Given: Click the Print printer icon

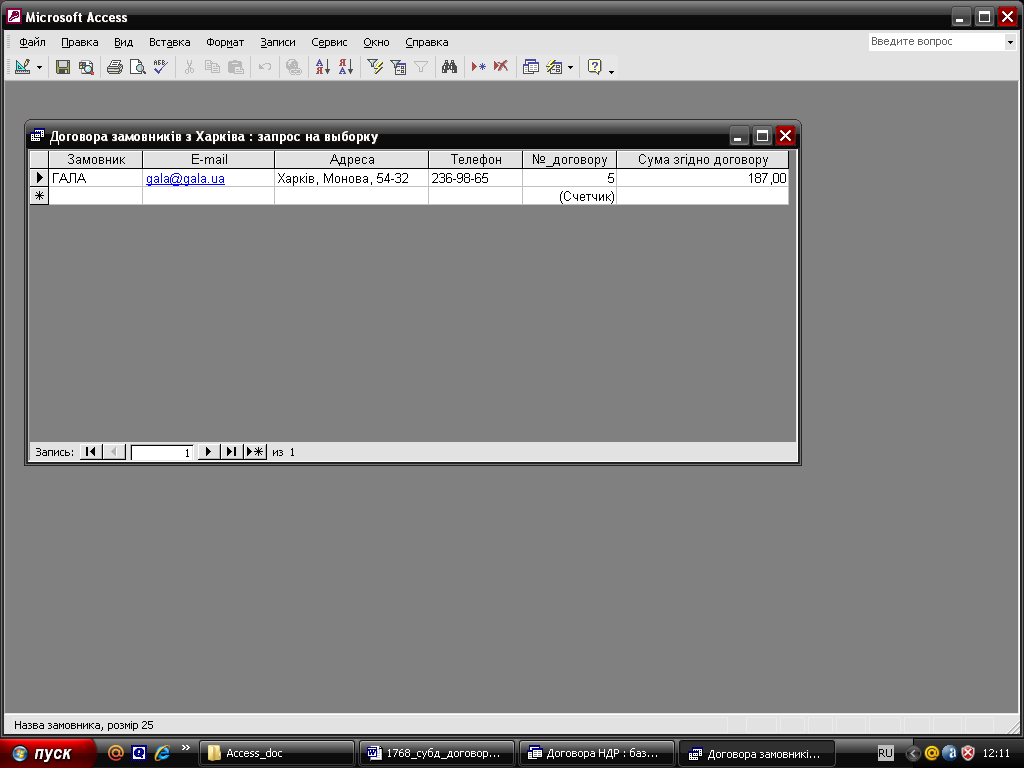Looking at the screenshot, I should [115, 67].
